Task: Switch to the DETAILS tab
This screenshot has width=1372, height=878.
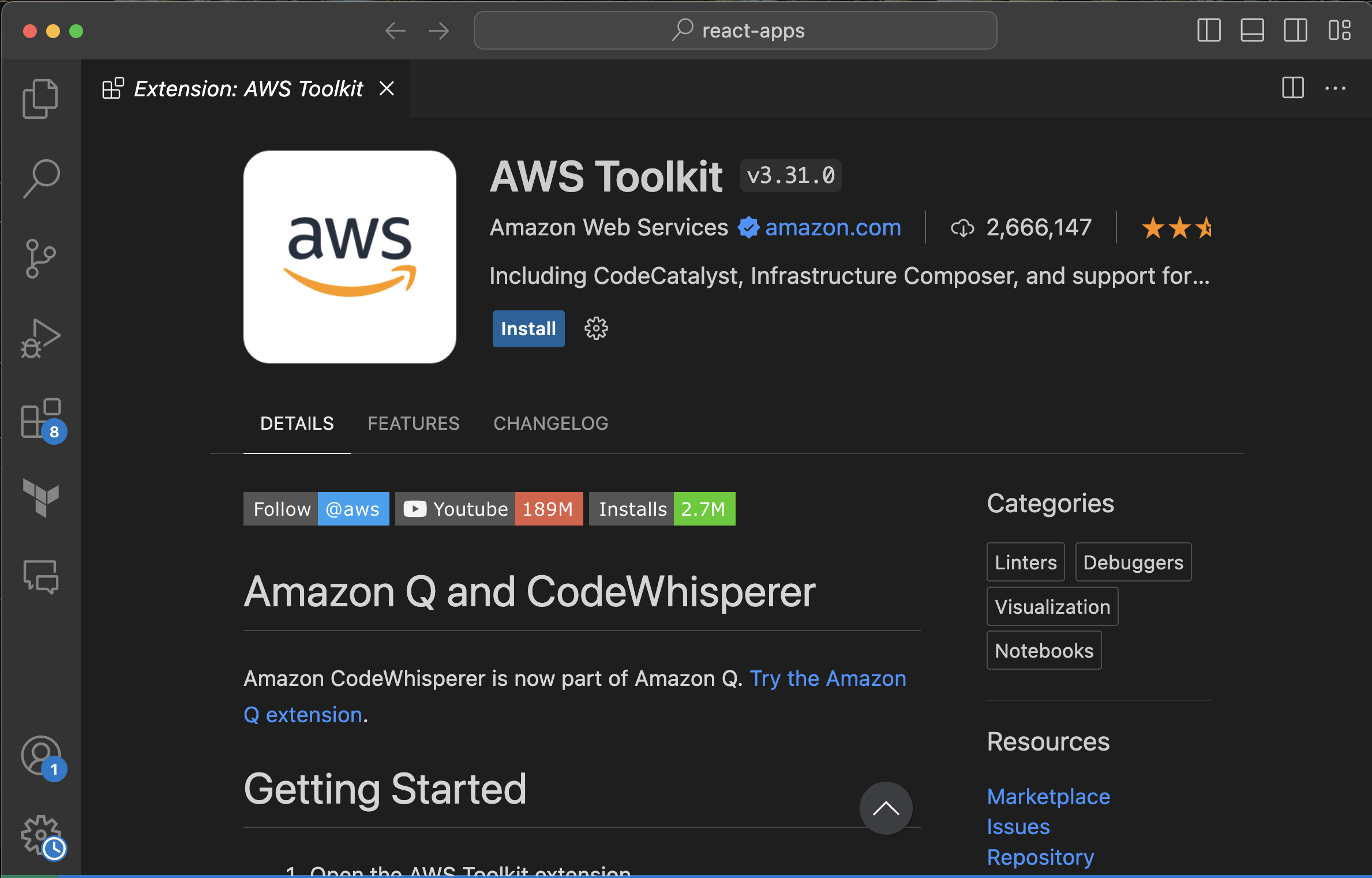Action: tap(297, 423)
